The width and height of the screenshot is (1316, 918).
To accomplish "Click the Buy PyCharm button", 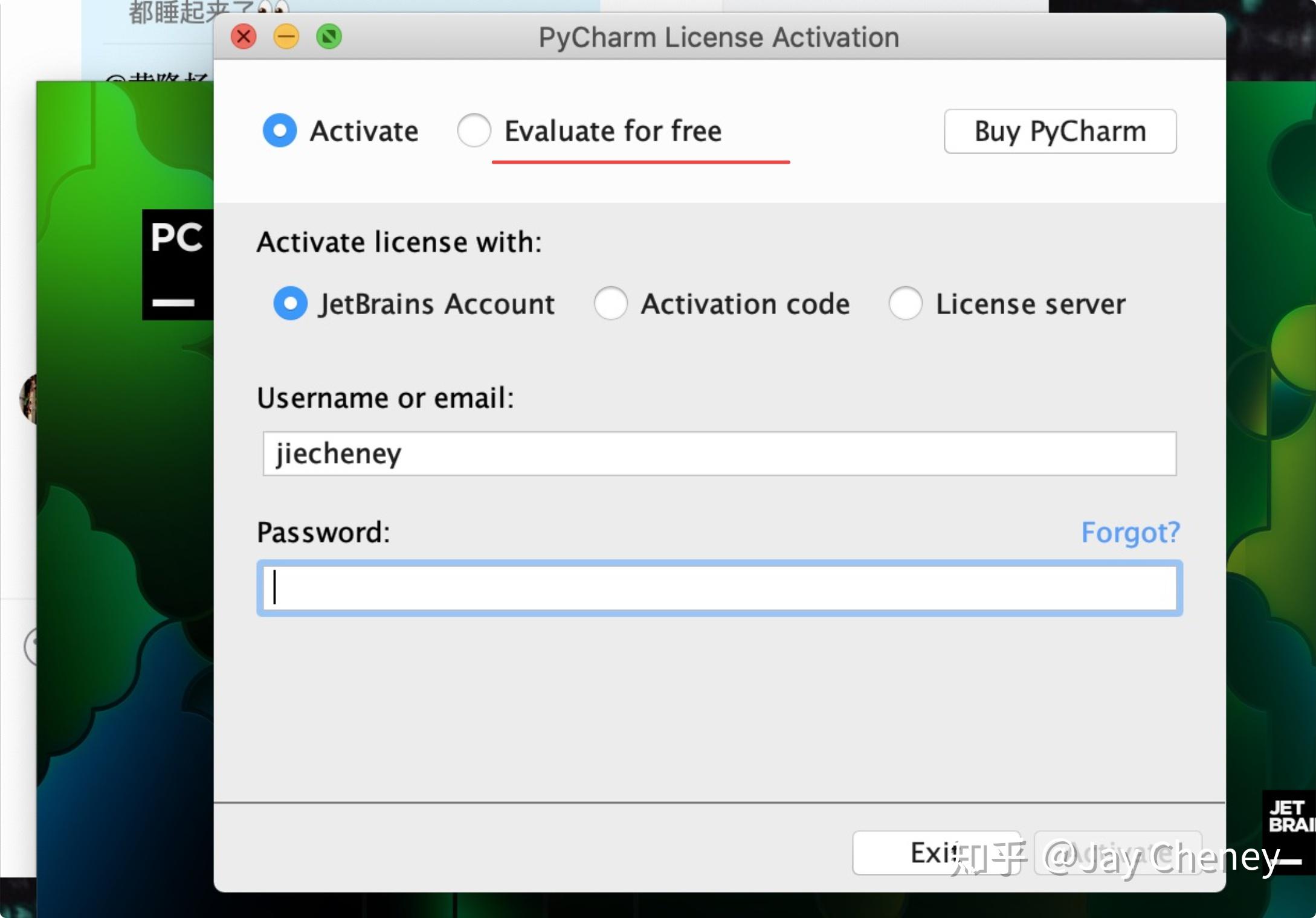I will (x=1060, y=131).
